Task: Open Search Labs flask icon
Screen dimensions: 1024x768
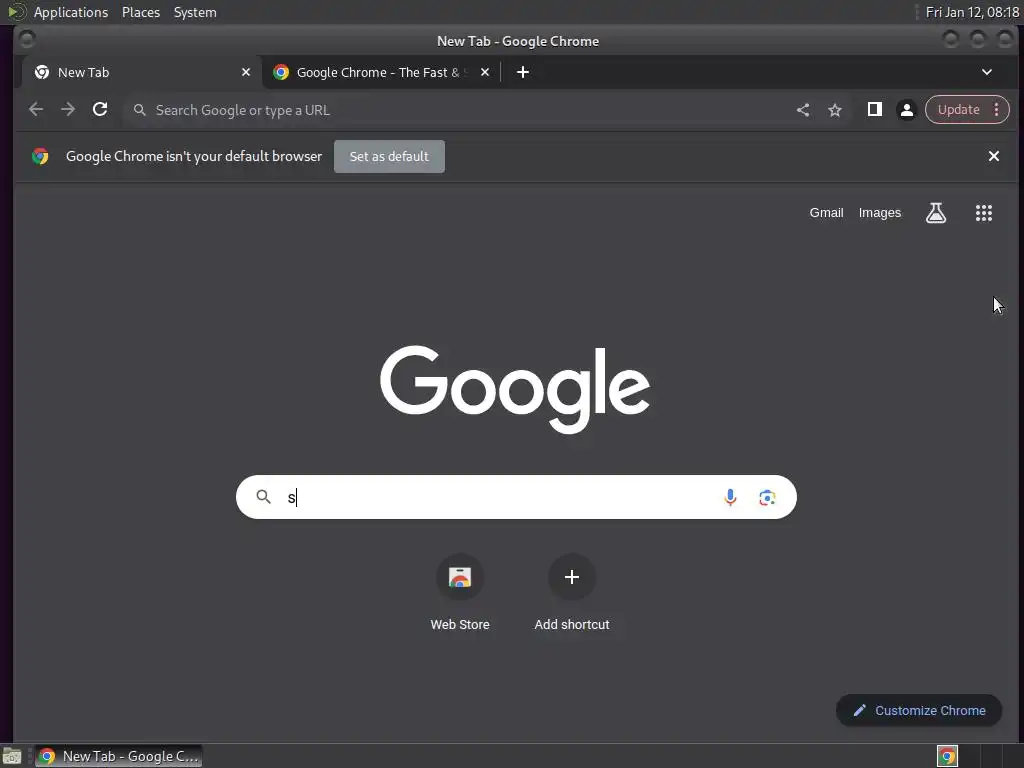Action: pos(936,213)
